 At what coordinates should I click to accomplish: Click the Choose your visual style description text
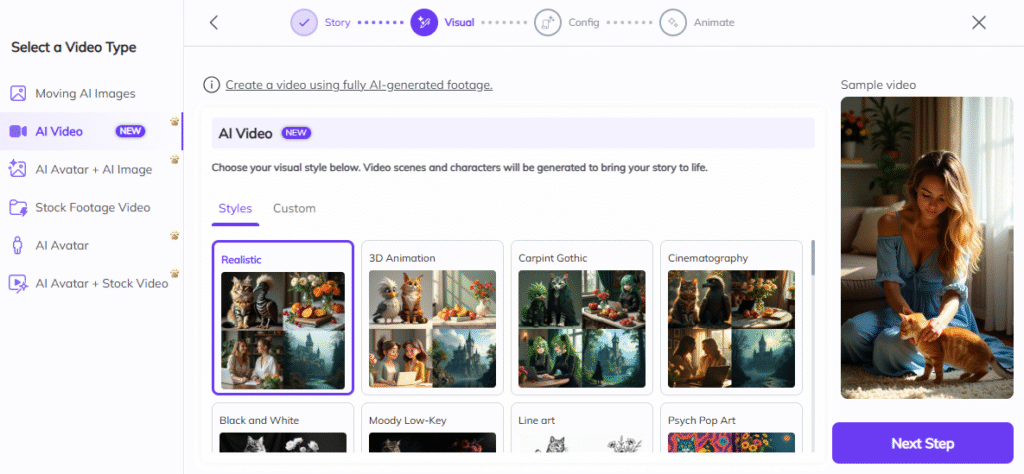(460, 168)
